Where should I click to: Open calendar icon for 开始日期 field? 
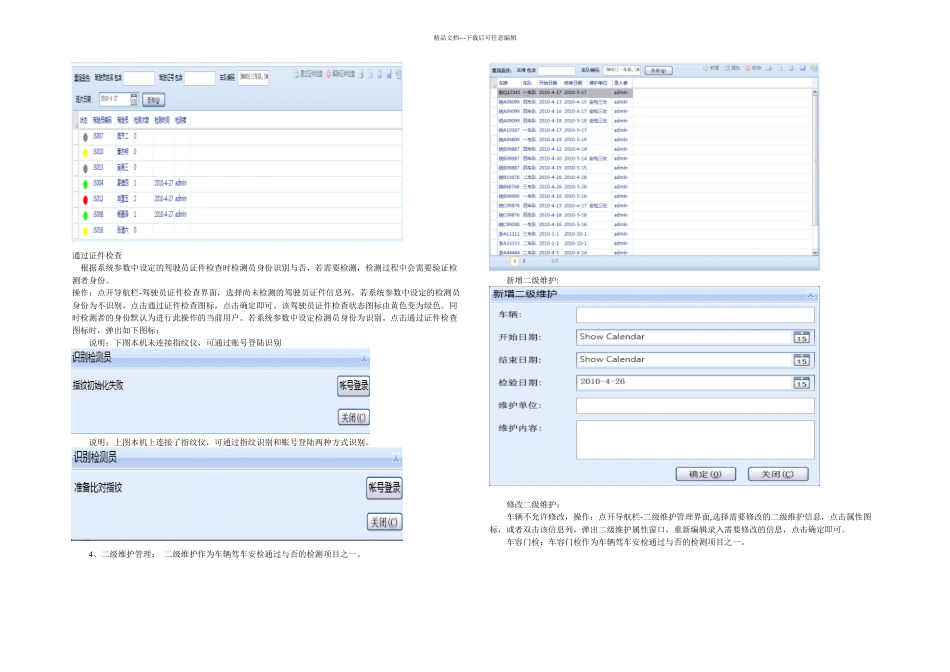pos(801,337)
